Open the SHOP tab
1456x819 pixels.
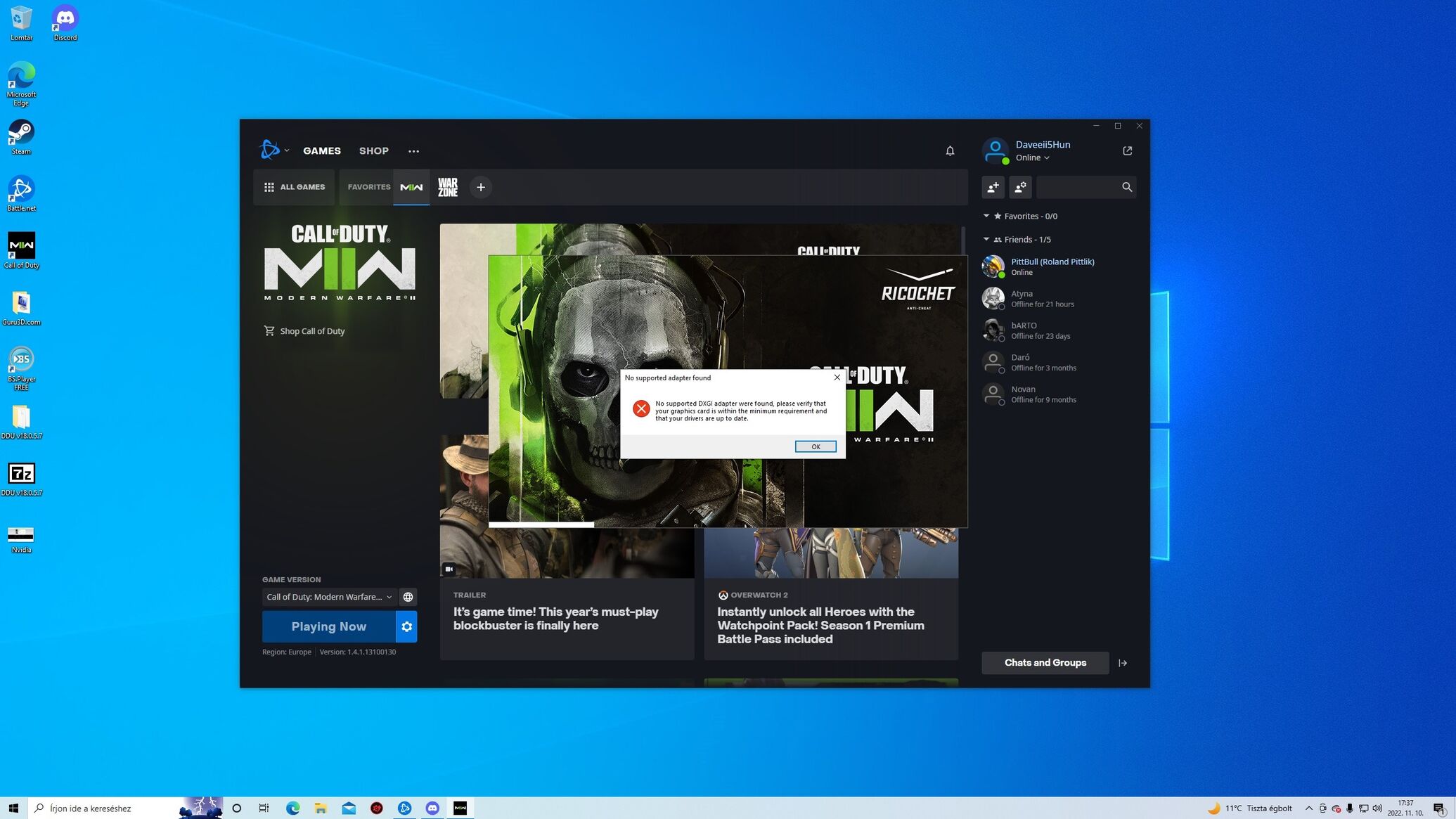point(374,150)
